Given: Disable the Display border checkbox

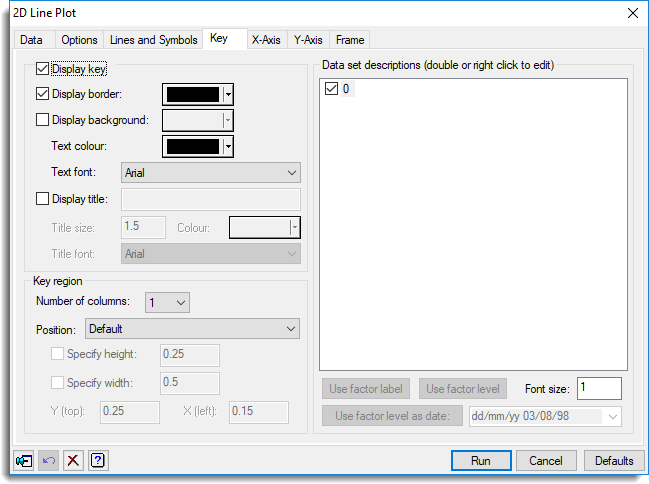Looking at the screenshot, I should 42,95.
